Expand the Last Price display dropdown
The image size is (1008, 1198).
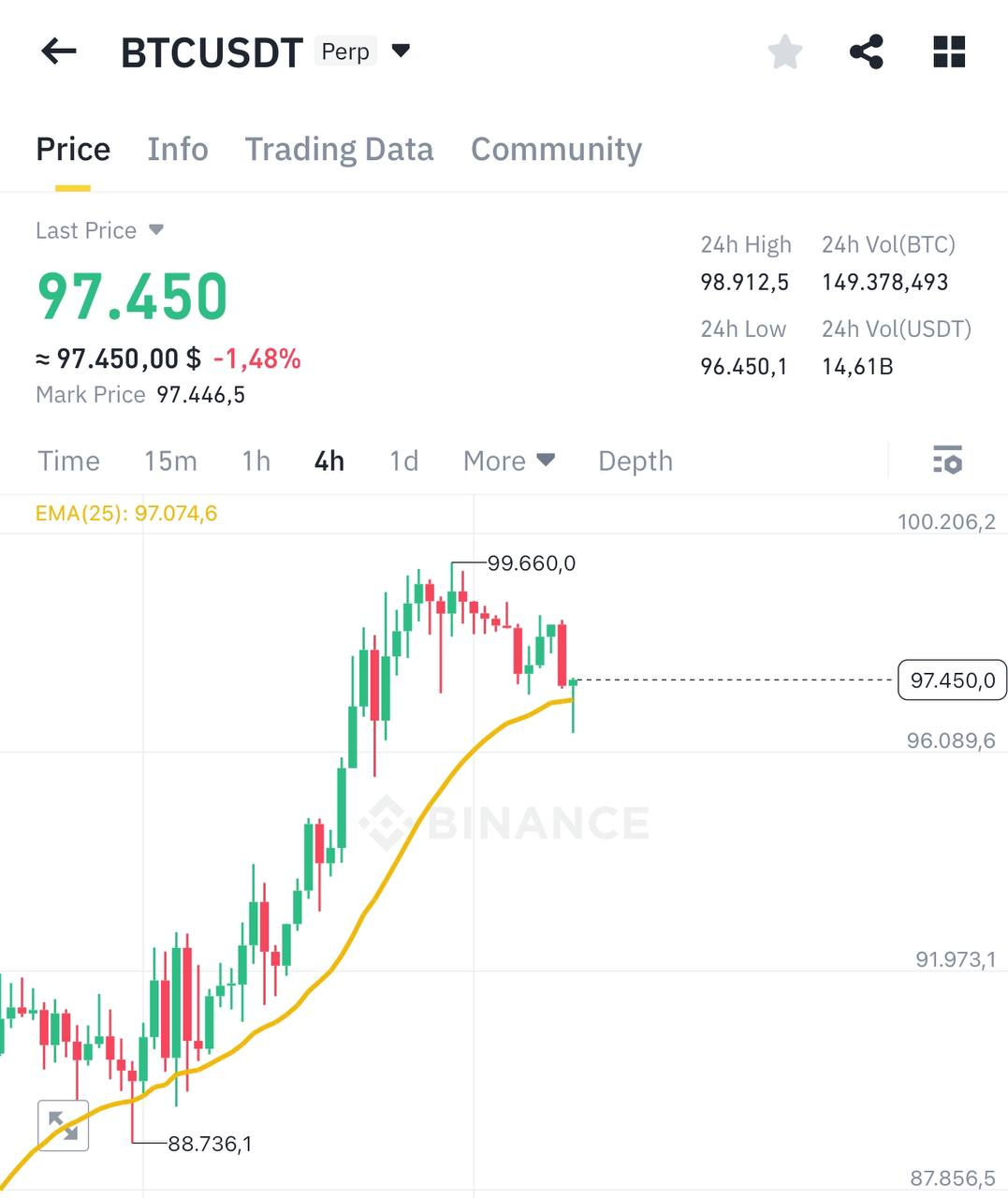(100, 230)
